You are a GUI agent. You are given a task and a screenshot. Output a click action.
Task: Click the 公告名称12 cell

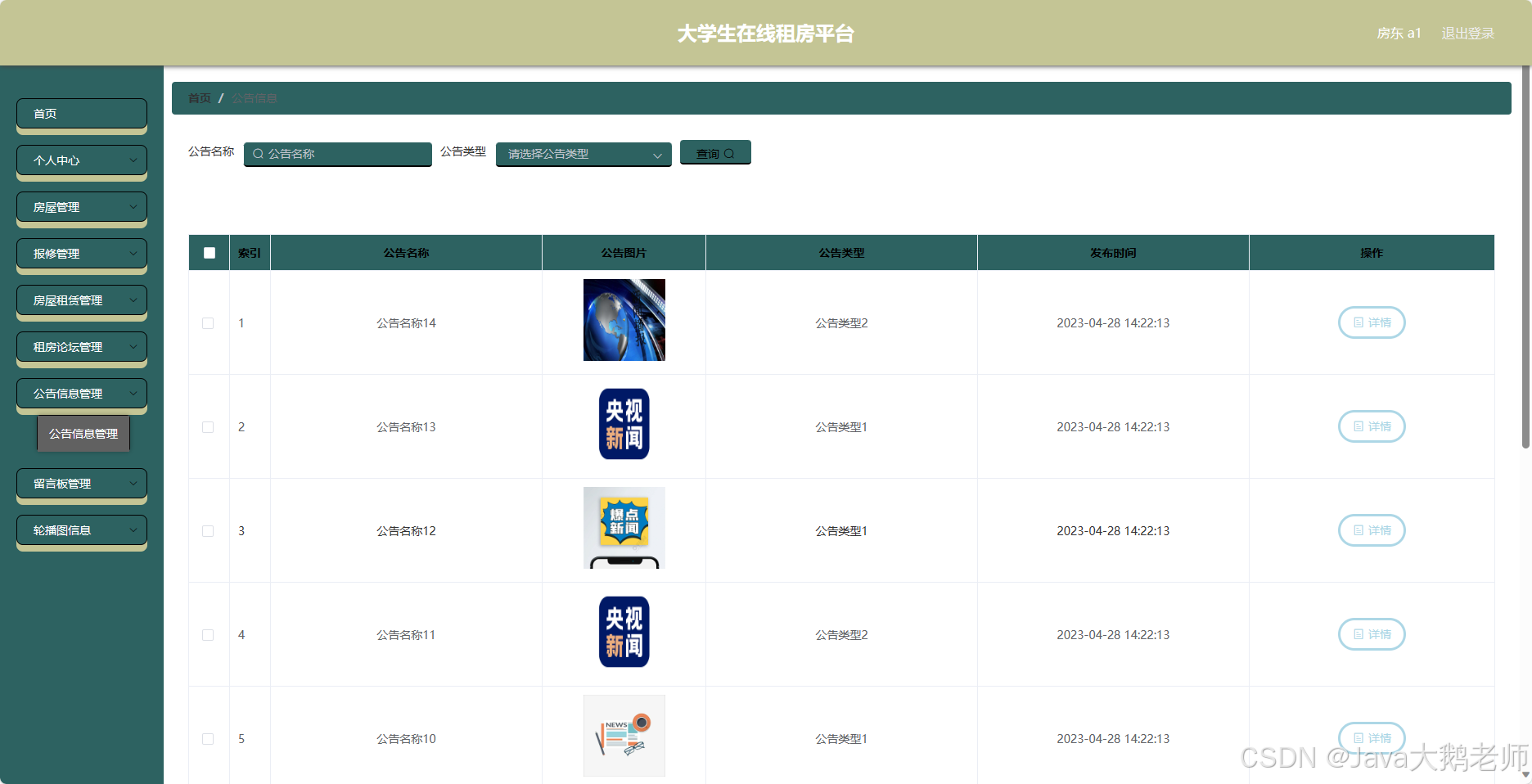(x=407, y=531)
